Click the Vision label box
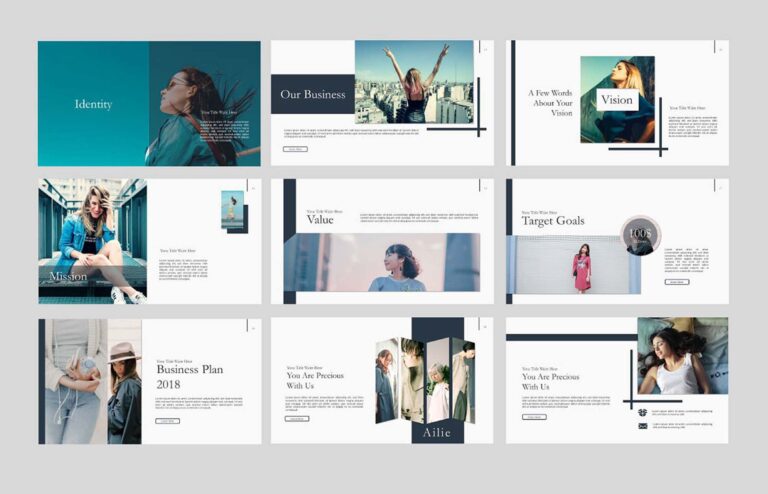Screen dimensions: 768x494 point(617,100)
